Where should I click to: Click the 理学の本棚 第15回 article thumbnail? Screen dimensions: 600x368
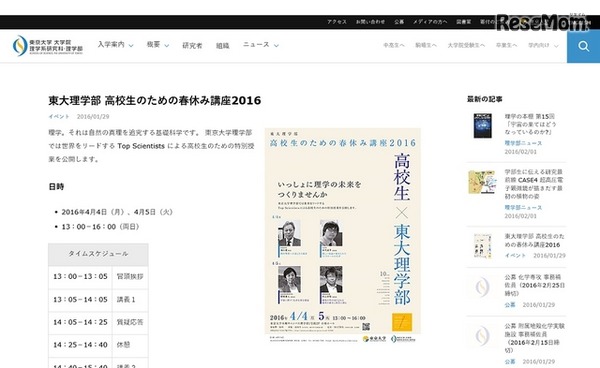[483, 125]
